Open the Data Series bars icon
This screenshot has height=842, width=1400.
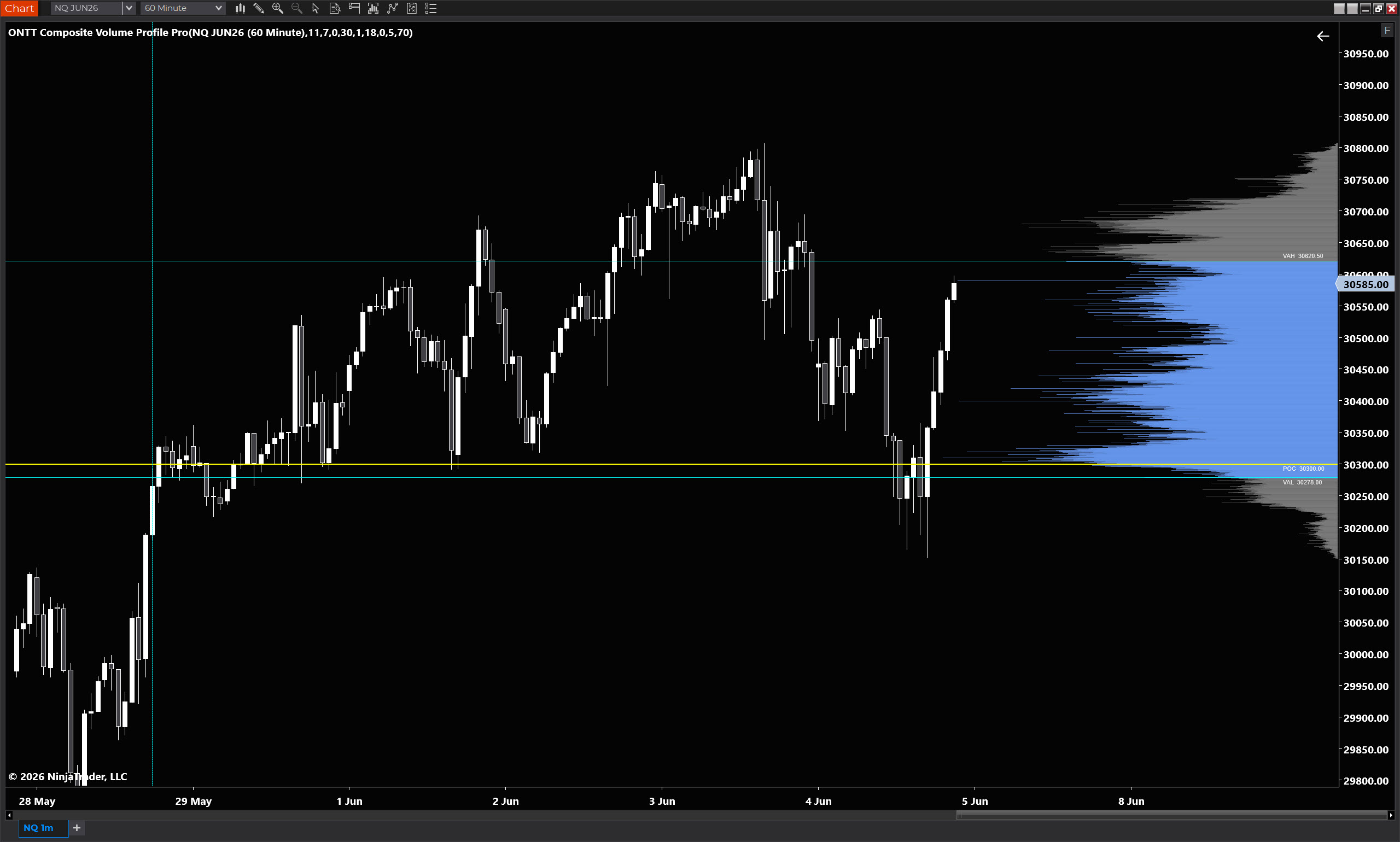coord(373,8)
